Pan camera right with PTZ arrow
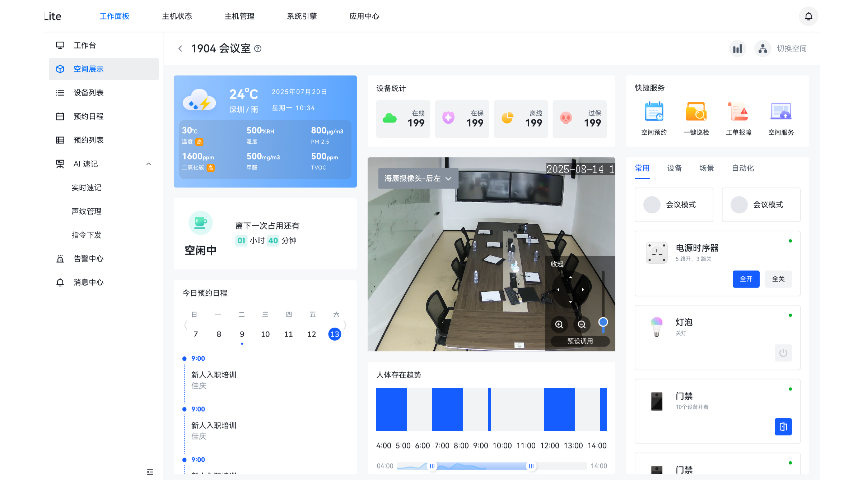The image size is (853, 480). tap(583, 290)
